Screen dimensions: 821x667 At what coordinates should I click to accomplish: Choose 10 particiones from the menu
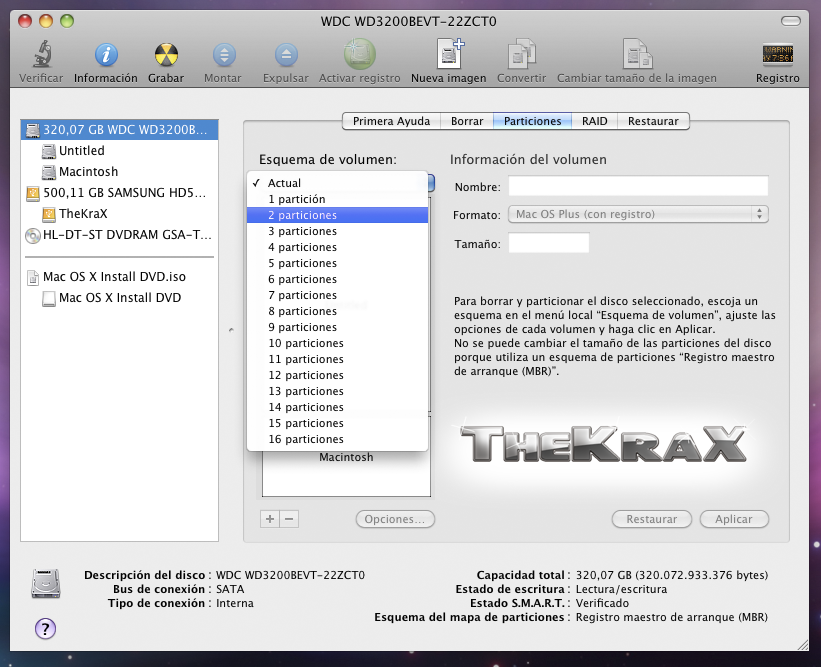coord(337,343)
